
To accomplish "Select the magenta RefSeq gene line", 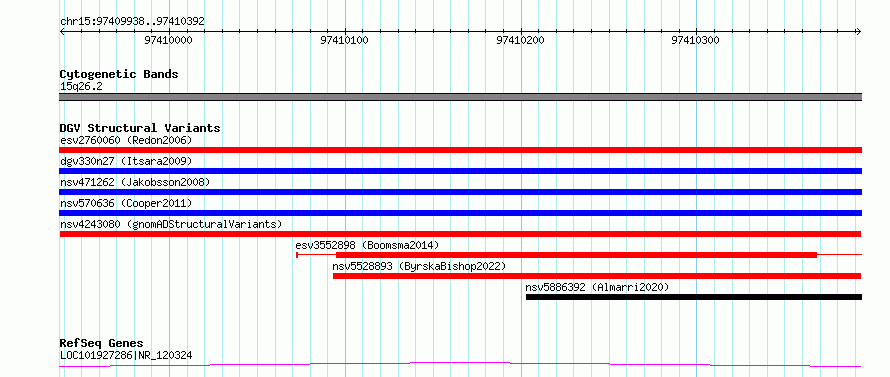I will coord(461,365).
